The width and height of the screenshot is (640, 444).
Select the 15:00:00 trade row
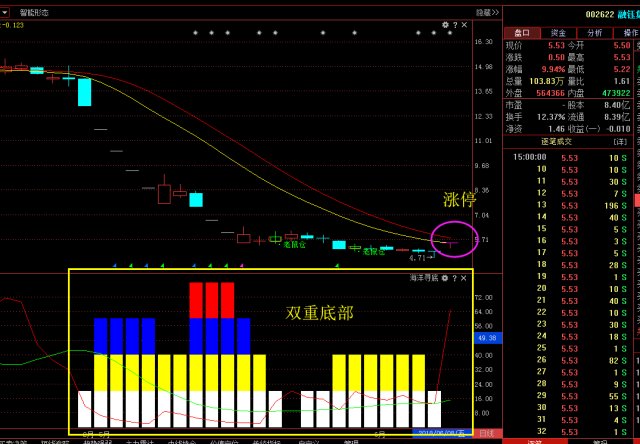pyautogui.click(x=567, y=158)
